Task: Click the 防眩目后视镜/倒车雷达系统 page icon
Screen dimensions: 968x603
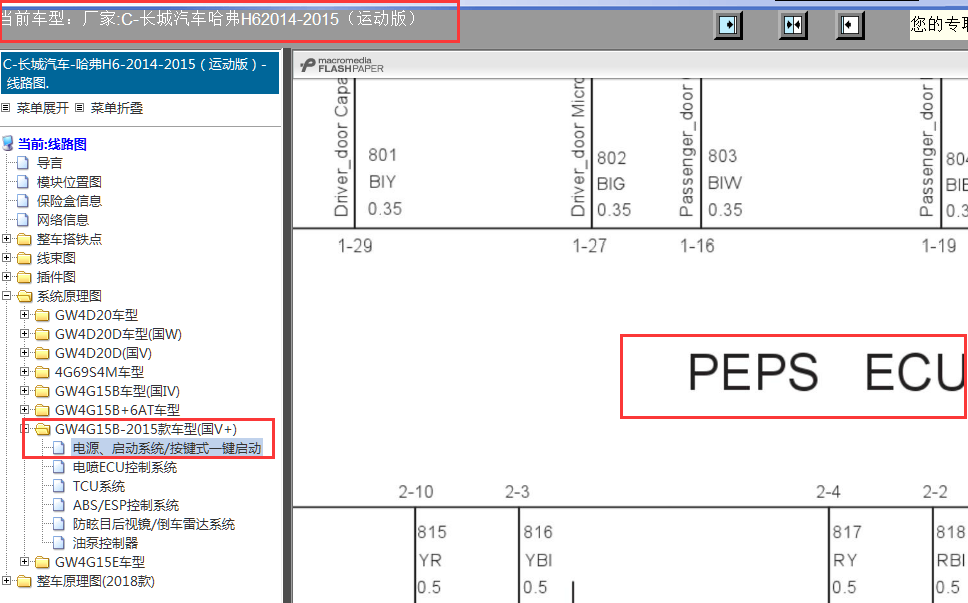Action: click(59, 525)
